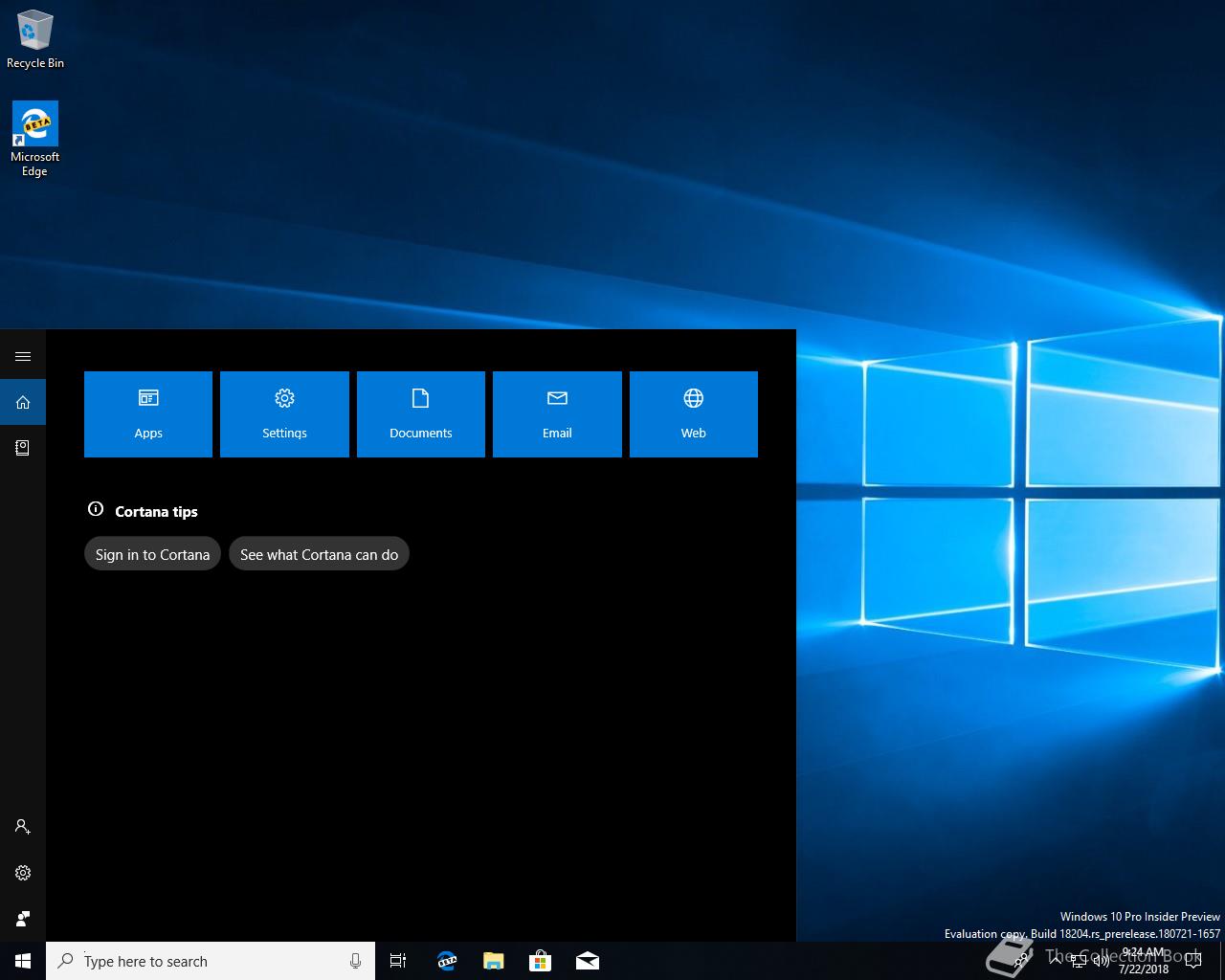Click the microphone icon in search box
This screenshot has width=1225, height=980.
[x=355, y=961]
